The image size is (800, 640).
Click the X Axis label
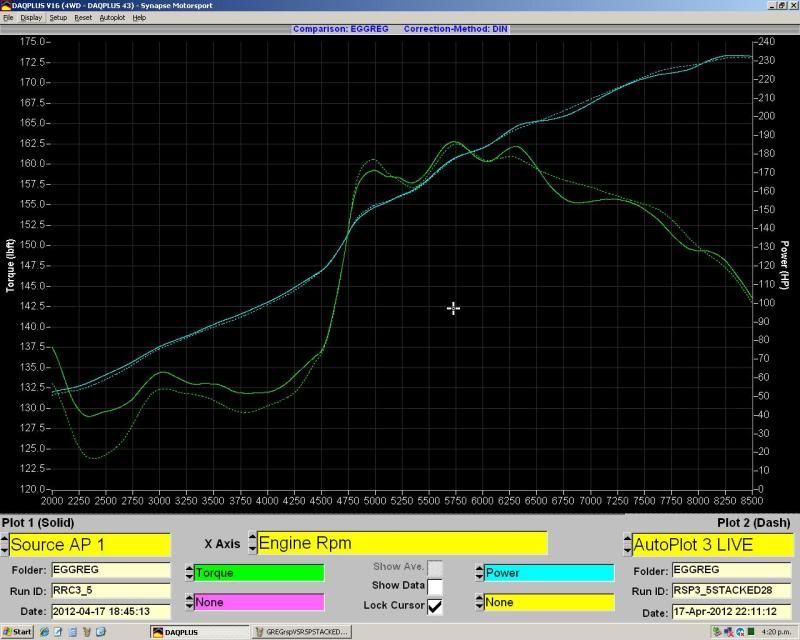[222, 544]
